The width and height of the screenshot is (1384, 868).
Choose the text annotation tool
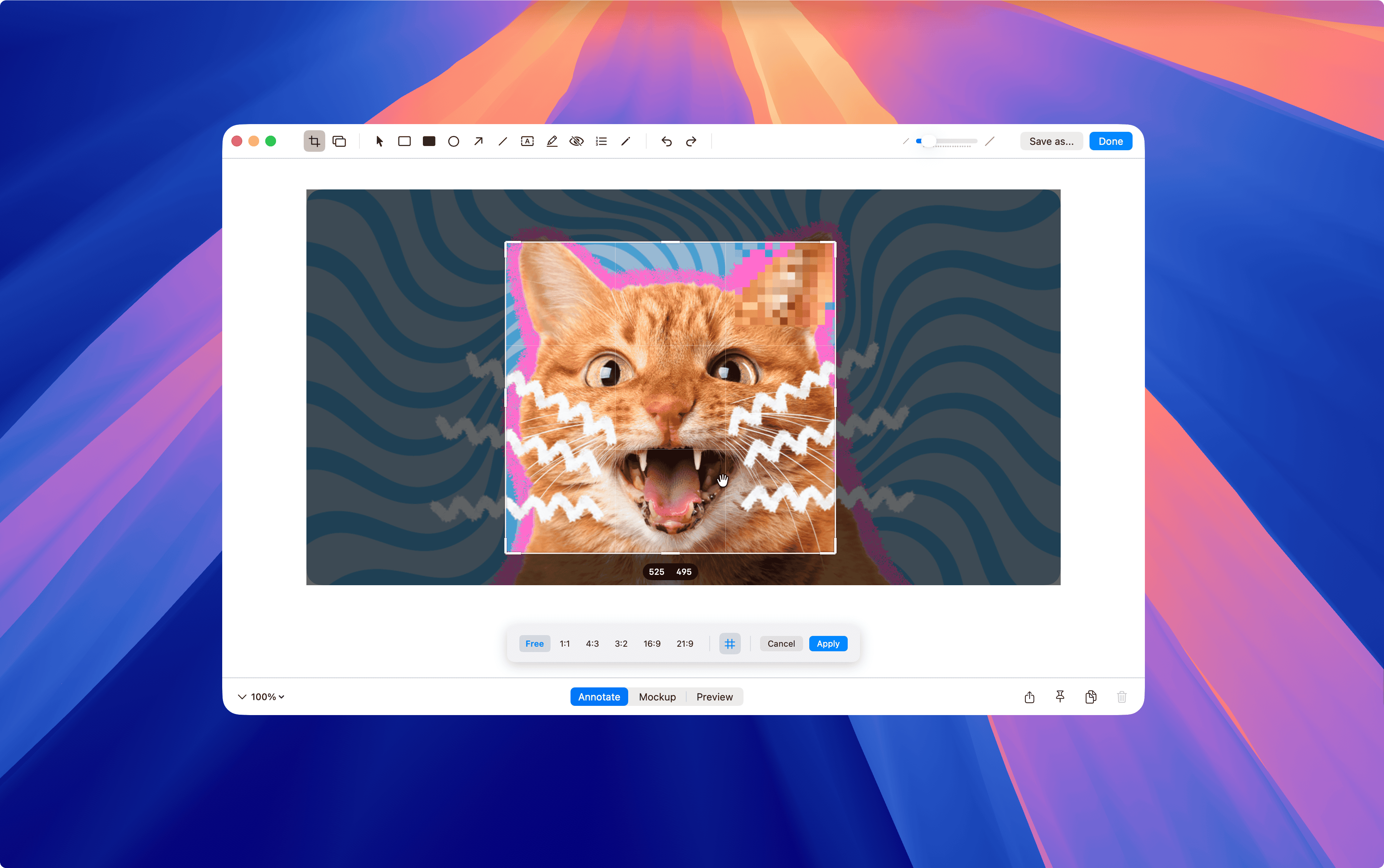tap(527, 141)
